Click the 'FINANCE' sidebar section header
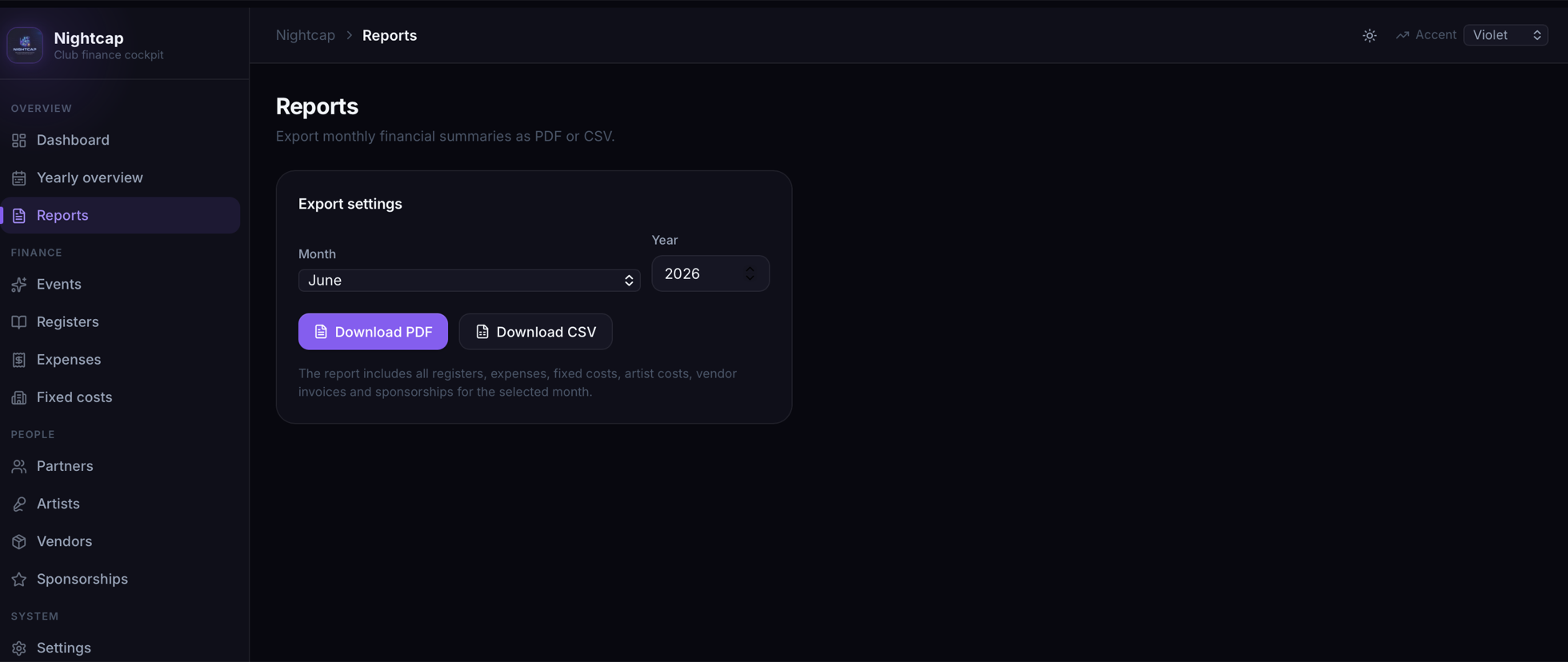Image resolution: width=1568 pixels, height=662 pixels. coord(37,252)
